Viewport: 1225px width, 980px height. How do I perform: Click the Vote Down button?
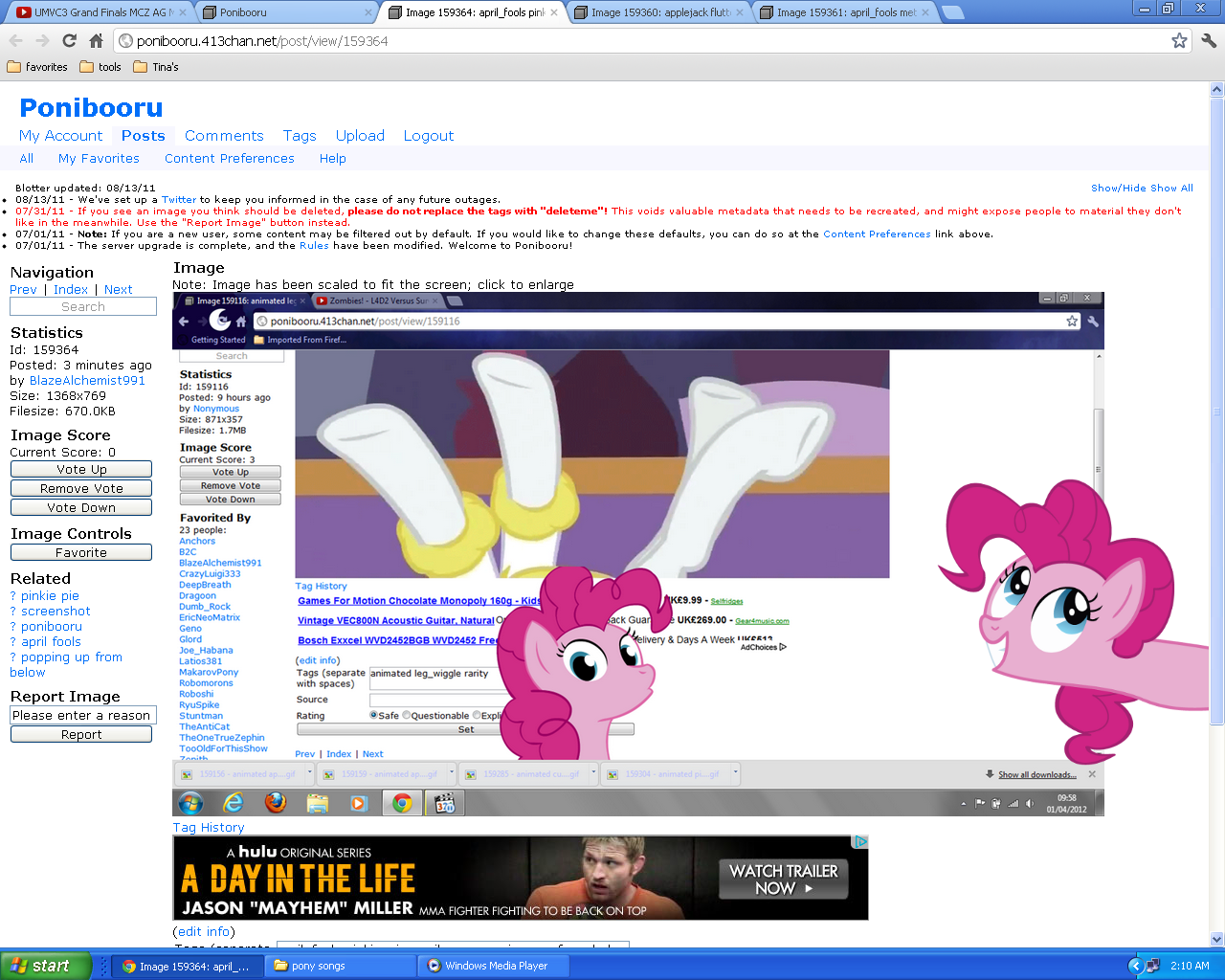81,508
